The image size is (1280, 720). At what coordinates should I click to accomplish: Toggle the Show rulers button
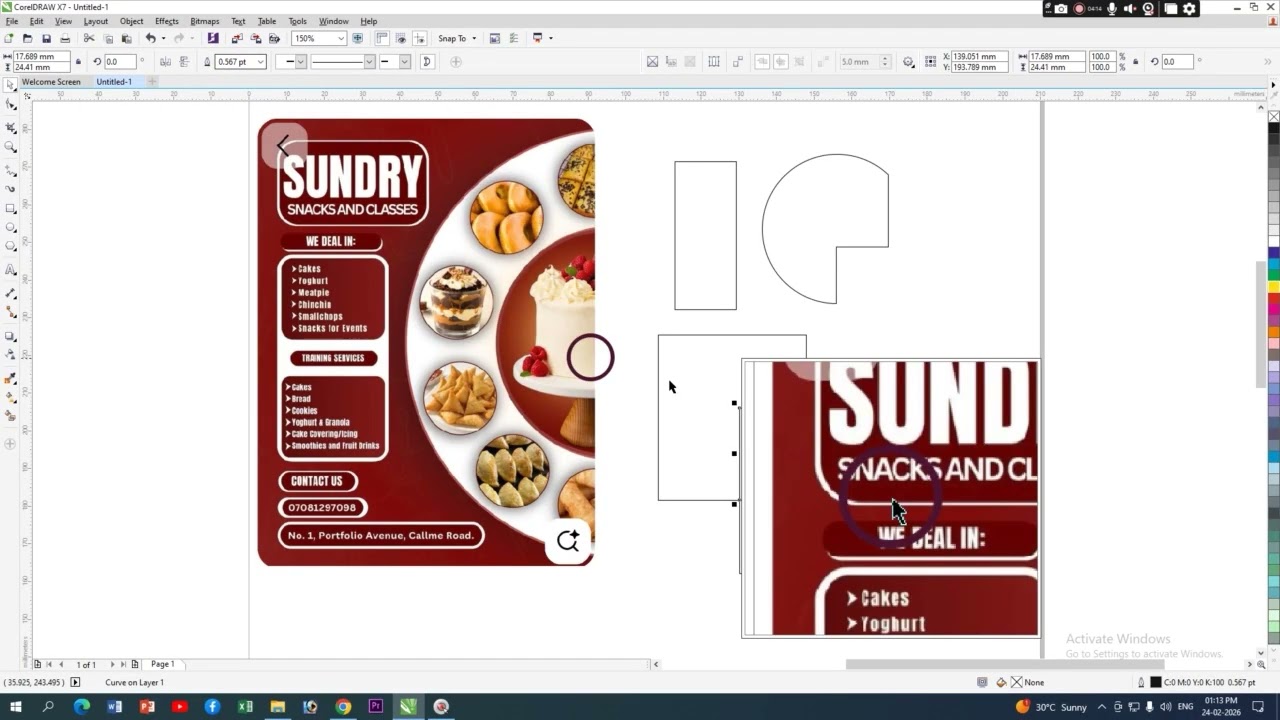coord(382,38)
